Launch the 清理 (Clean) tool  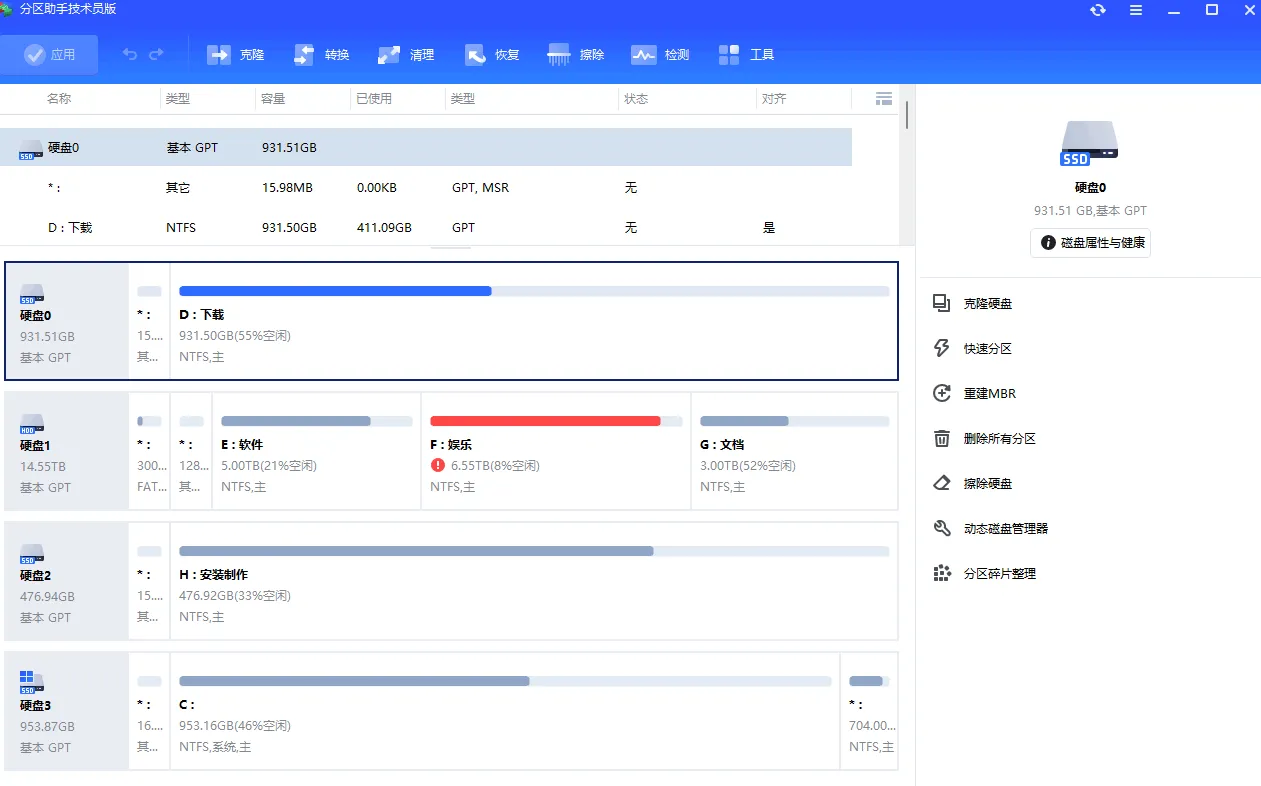click(x=406, y=55)
